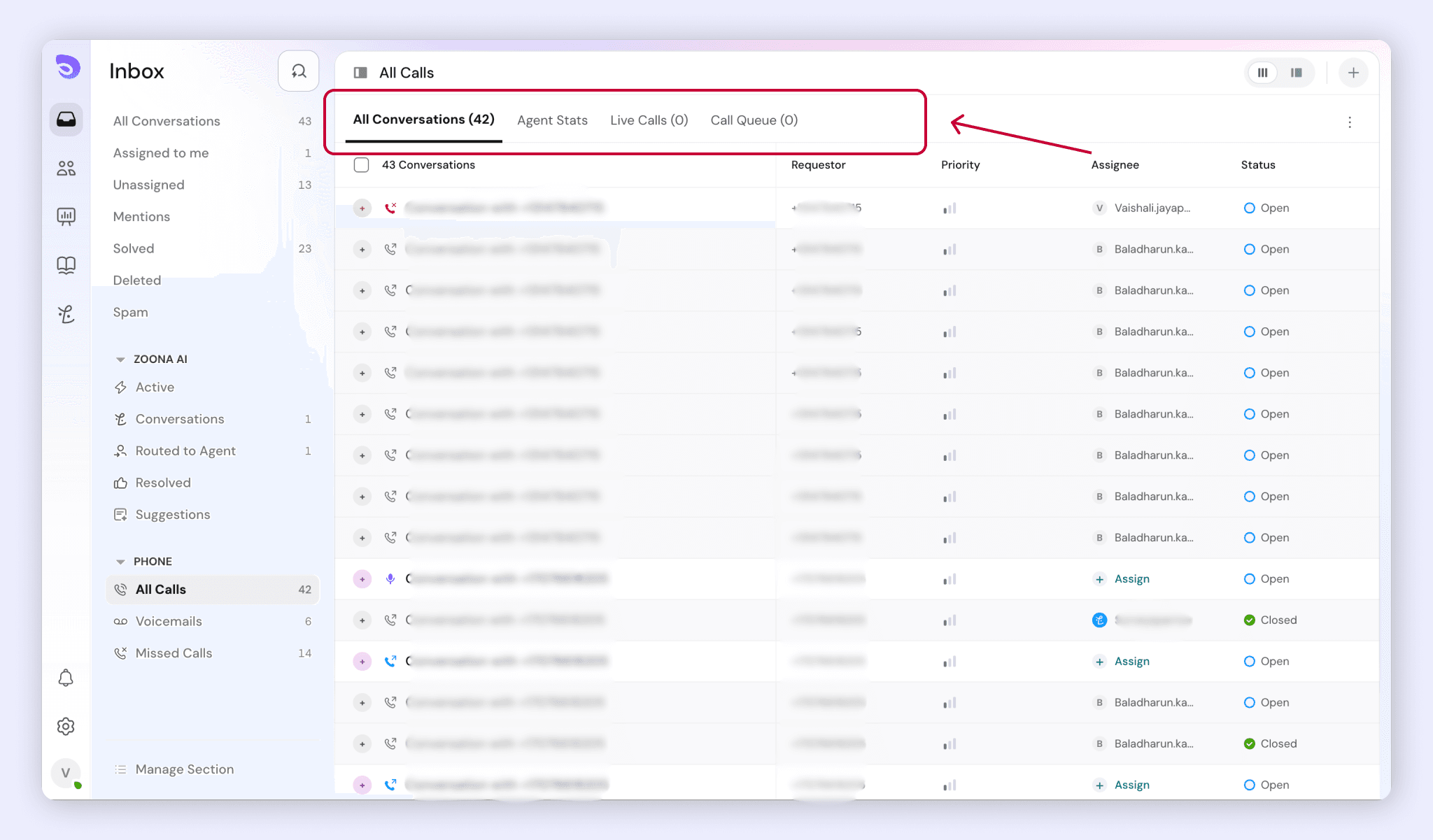Viewport: 1433px width, 840px height.
Task: Switch to Live Calls (0) tab
Action: pyautogui.click(x=649, y=120)
